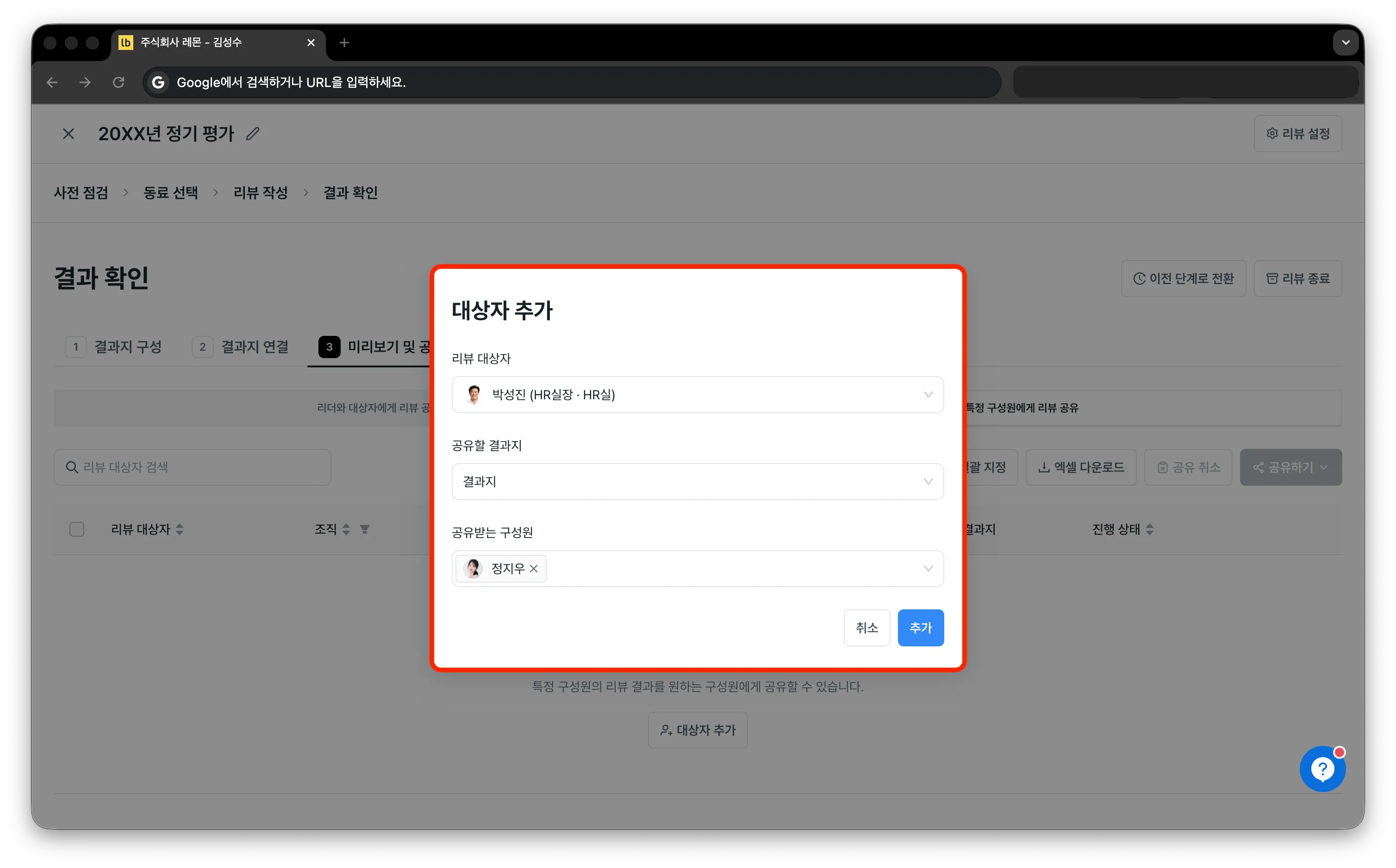The height and width of the screenshot is (868, 1396).
Task: Go to the 동료 선택 stage
Action: pyautogui.click(x=170, y=192)
